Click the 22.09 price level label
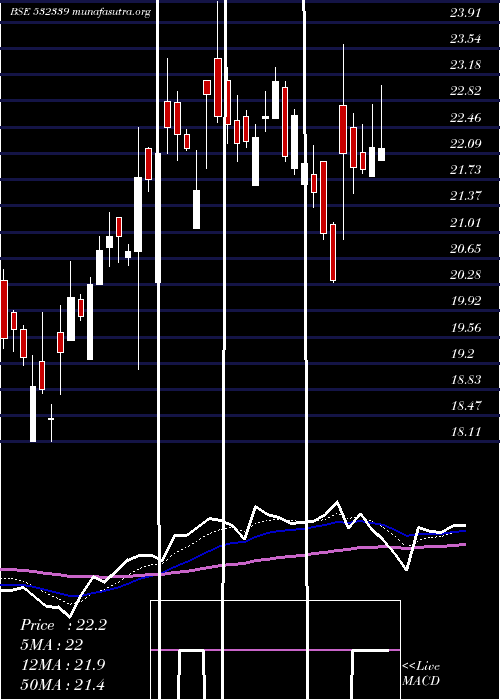The image size is (500, 700). click(x=465, y=144)
